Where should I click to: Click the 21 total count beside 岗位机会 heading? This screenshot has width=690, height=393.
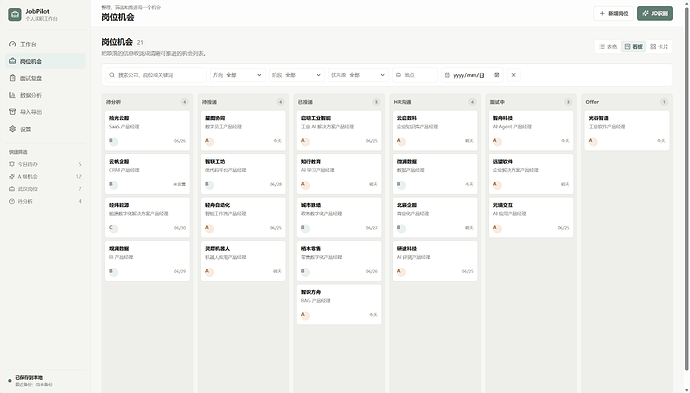click(x=140, y=42)
